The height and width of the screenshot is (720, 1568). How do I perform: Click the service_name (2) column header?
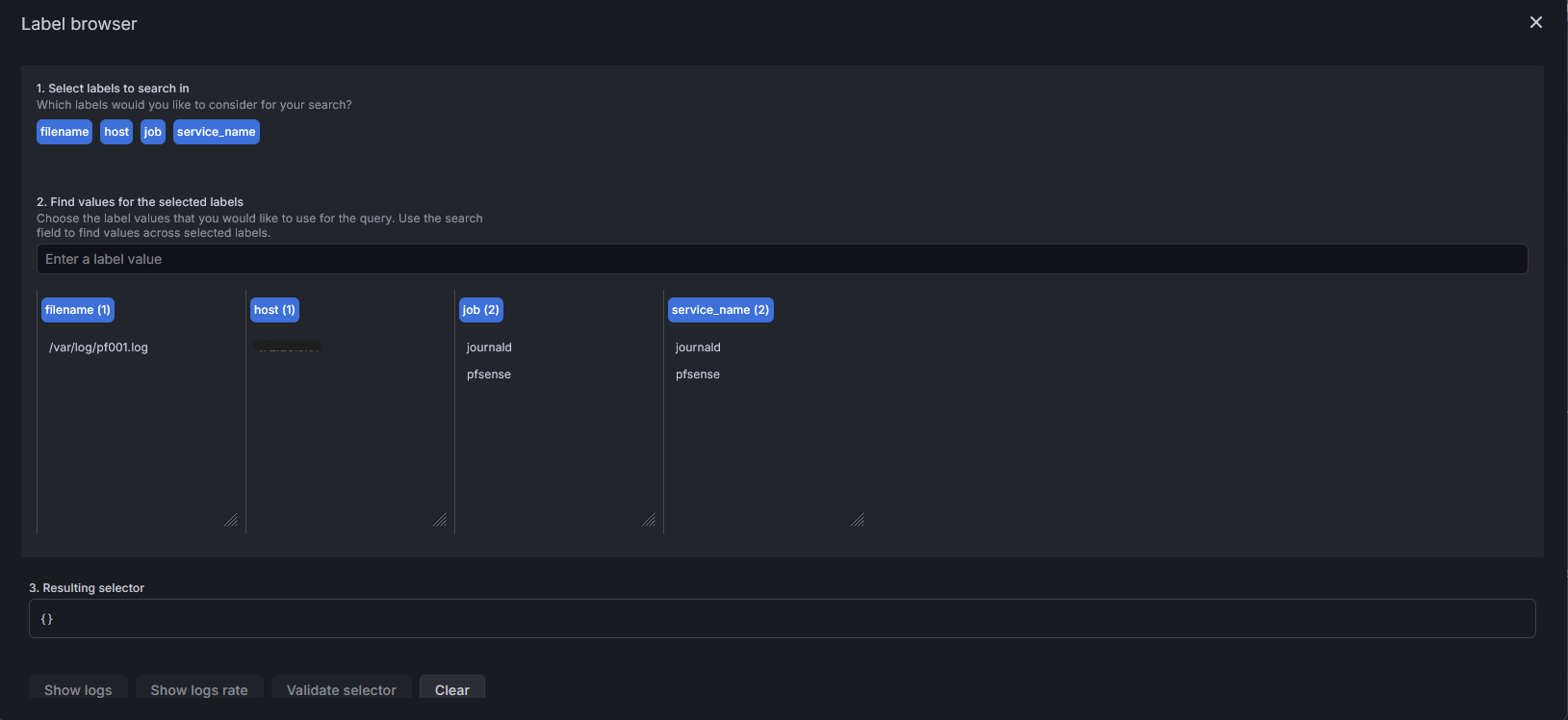click(720, 310)
